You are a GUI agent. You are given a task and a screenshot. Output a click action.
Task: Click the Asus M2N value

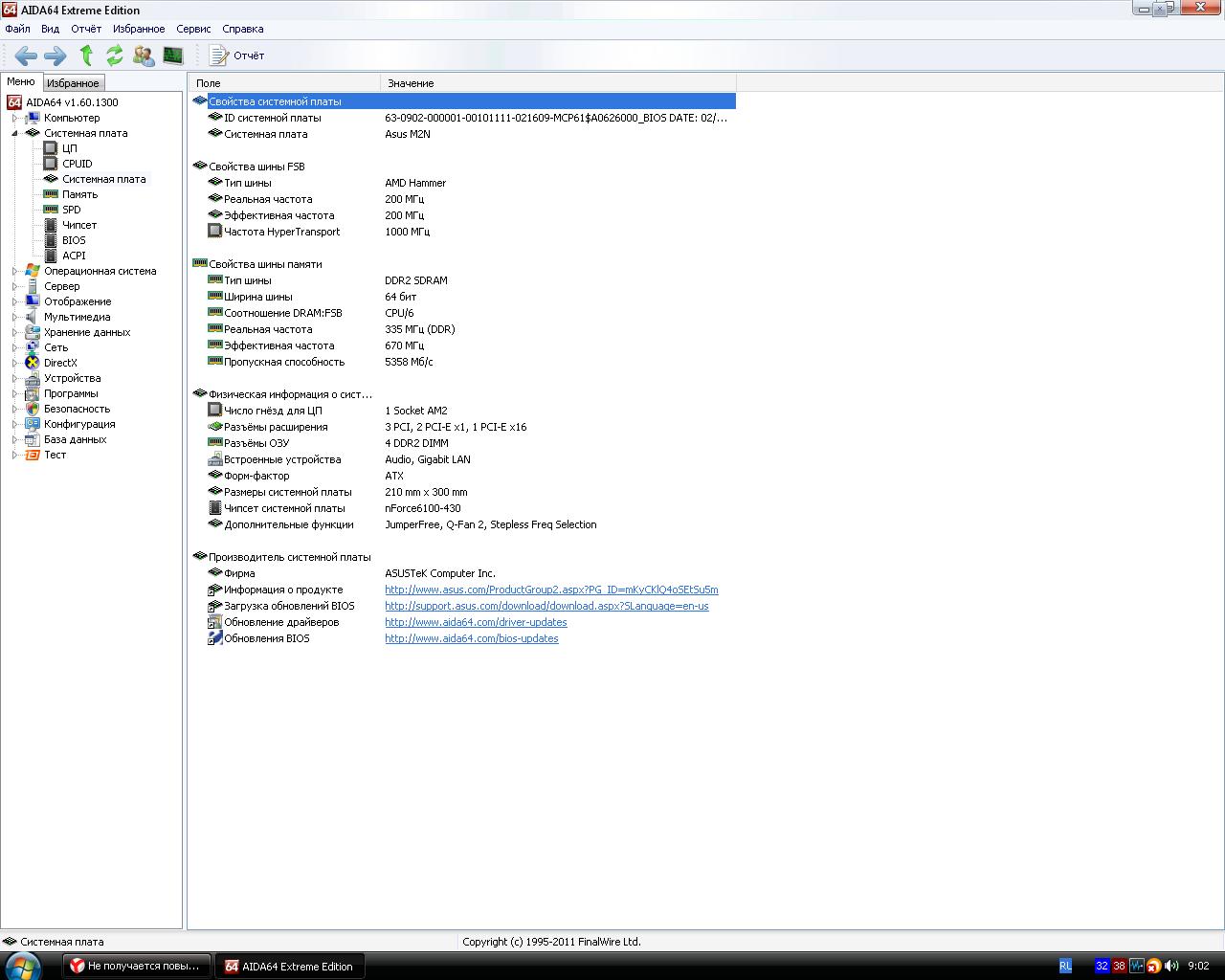pos(408,134)
